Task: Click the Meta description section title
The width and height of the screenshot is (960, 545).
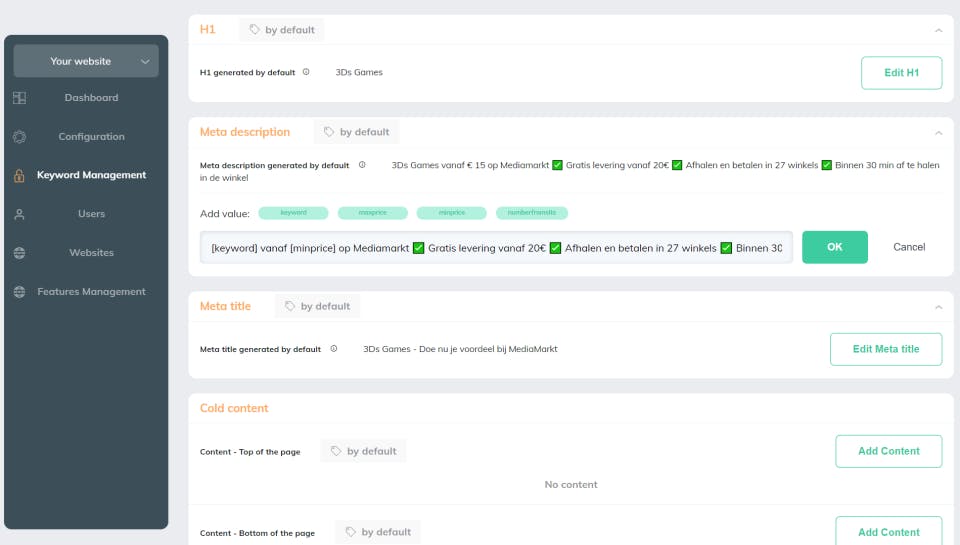Action: click(x=245, y=132)
